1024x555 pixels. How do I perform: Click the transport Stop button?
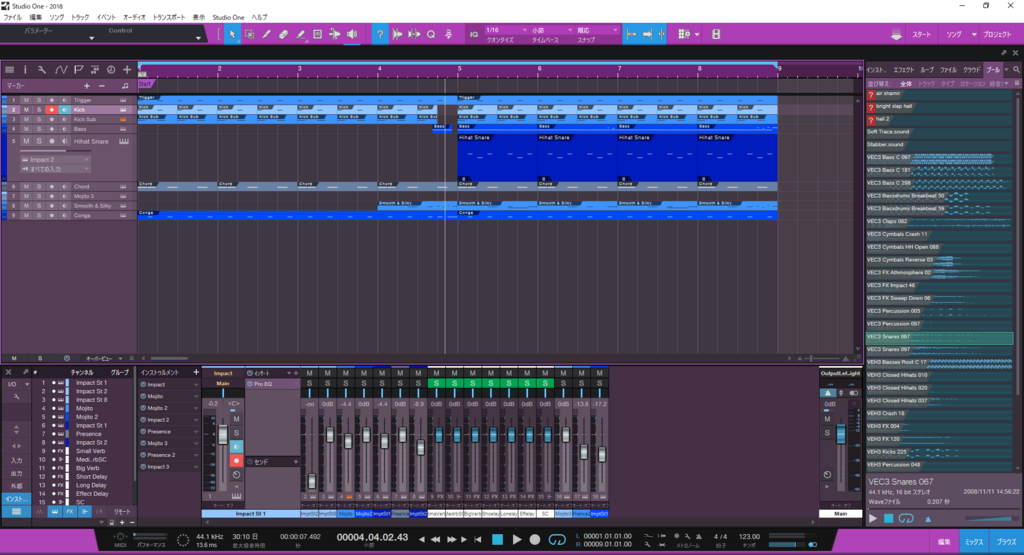point(498,539)
